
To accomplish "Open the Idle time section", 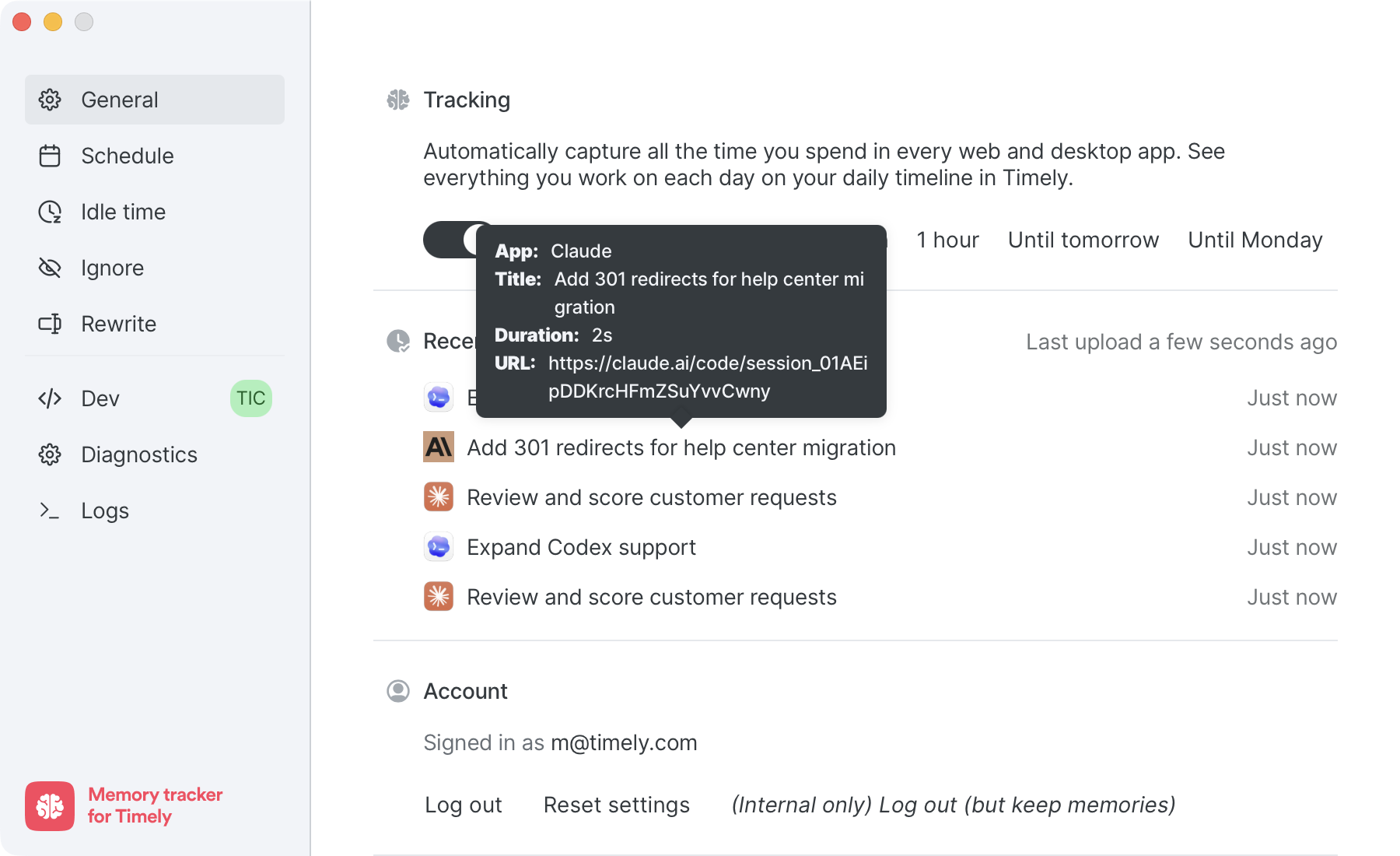I will tap(155, 212).
